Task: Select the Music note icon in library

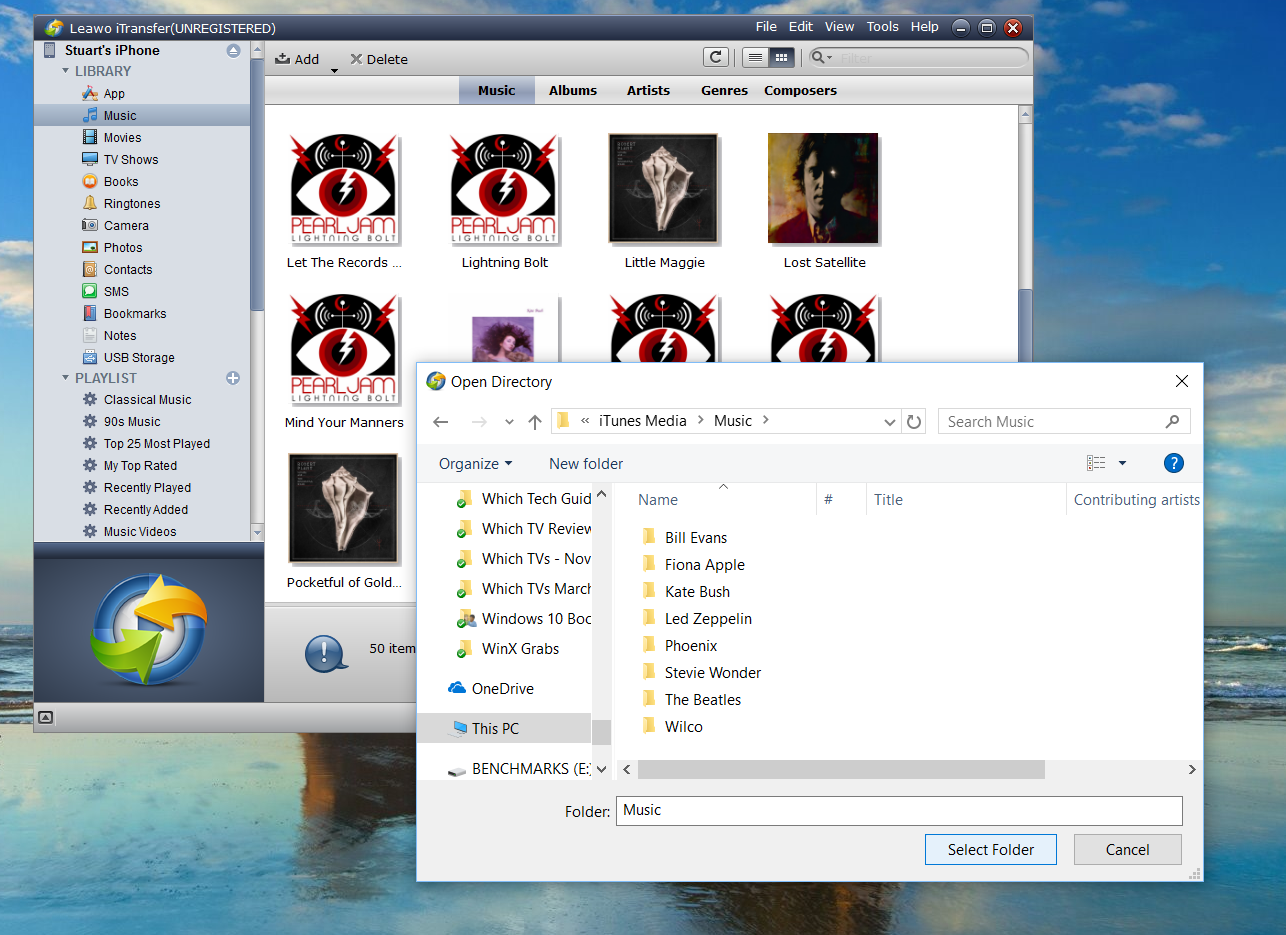Action: pyautogui.click(x=89, y=115)
